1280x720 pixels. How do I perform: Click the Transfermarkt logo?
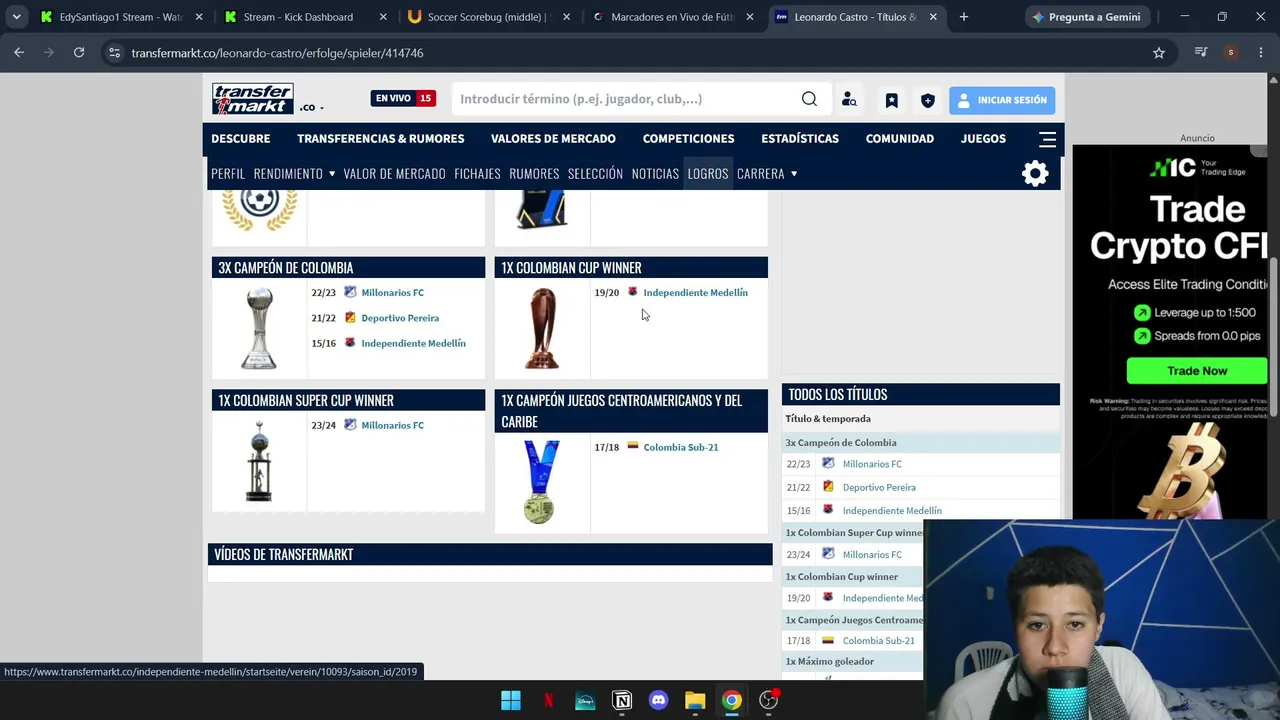[252, 99]
